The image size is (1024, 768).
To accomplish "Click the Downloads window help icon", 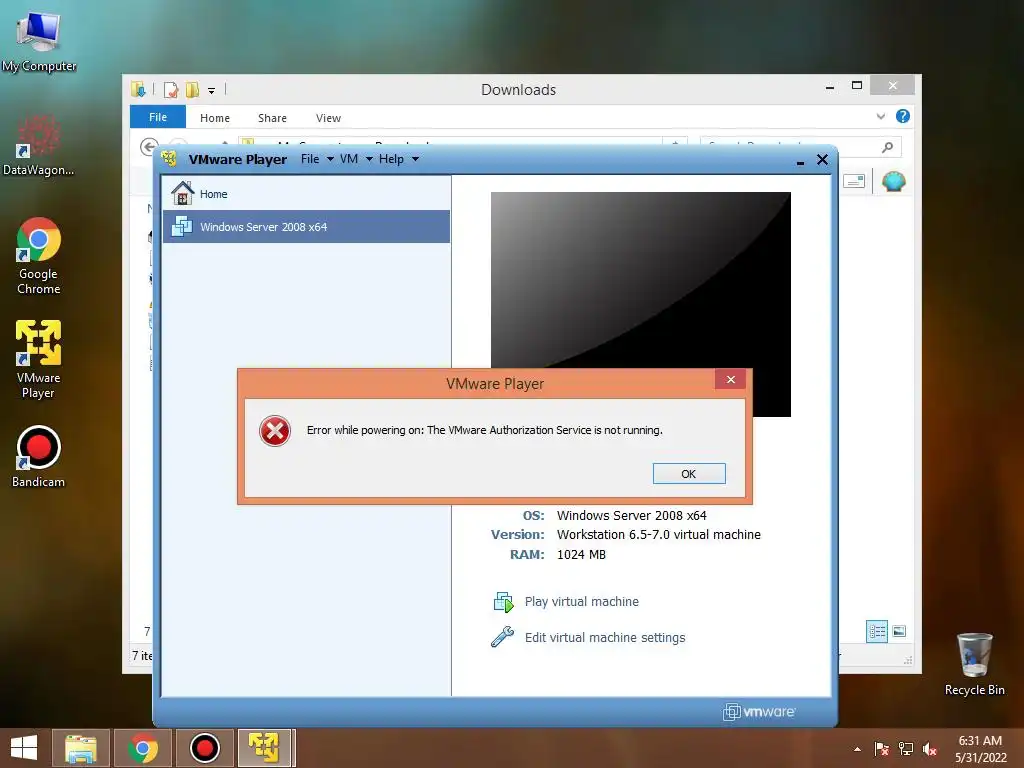I will click(903, 116).
